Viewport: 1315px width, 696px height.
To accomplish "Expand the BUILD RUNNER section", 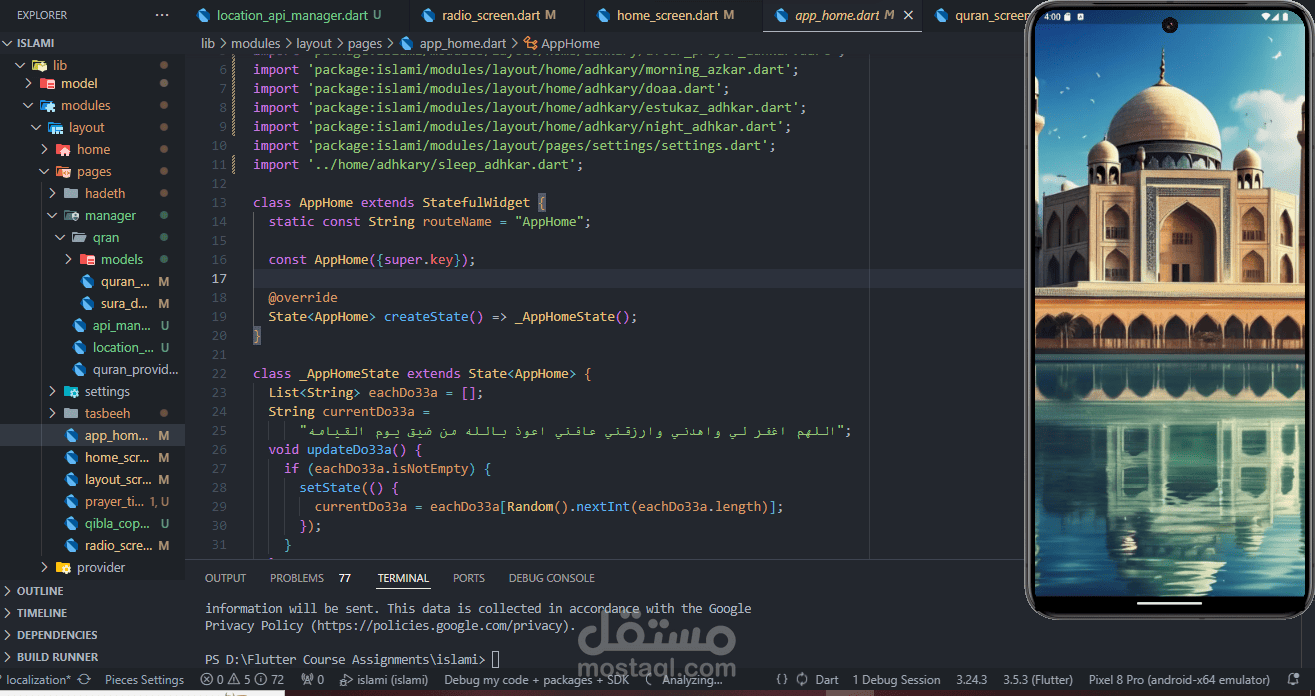I will (x=57, y=657).
